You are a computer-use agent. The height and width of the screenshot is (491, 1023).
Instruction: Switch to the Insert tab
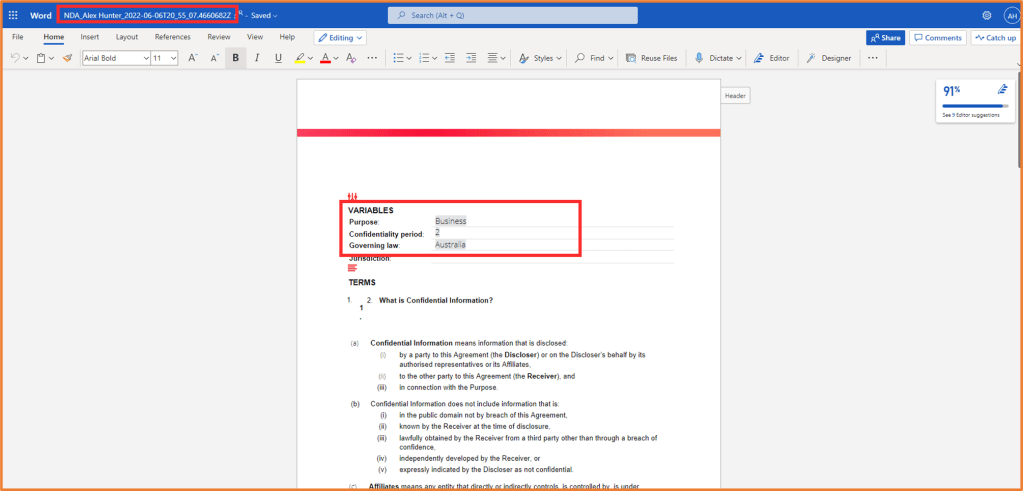click(90, 37)
